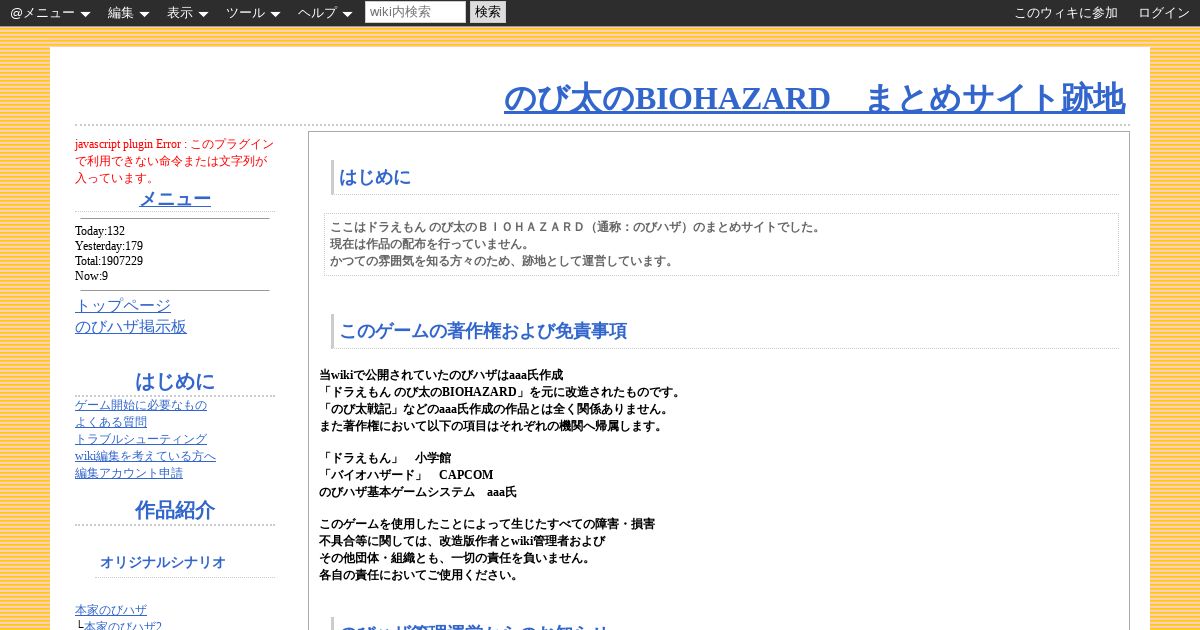Click the Today:132 counter text
1200x630 pixels.
[100, 231]
